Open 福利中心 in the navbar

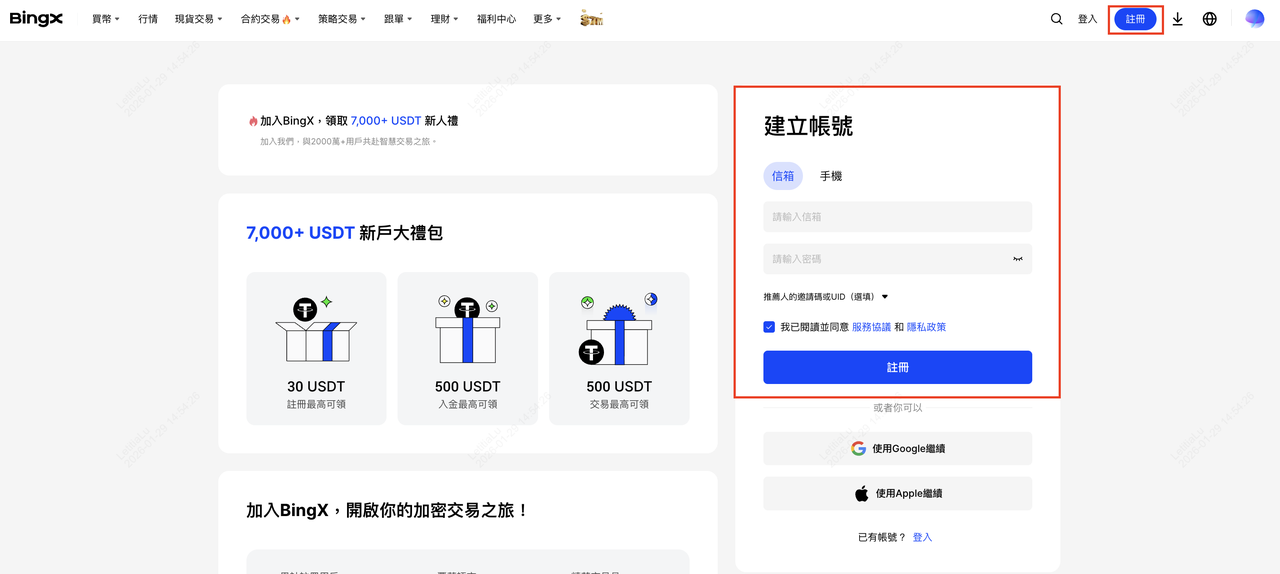pyautogui.click(x=496, y=19)
